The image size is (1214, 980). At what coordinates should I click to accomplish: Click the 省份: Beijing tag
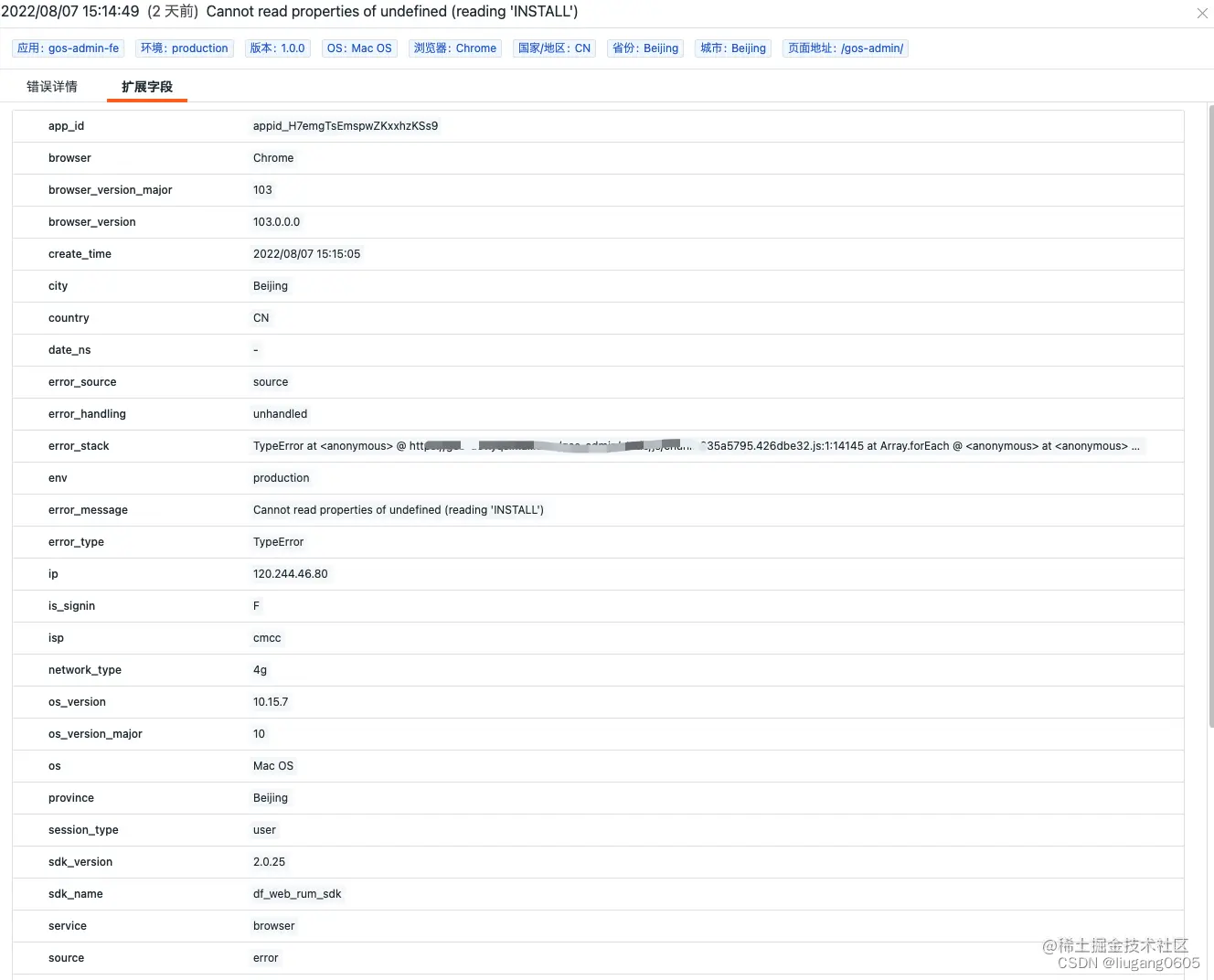tap(645, 48)
